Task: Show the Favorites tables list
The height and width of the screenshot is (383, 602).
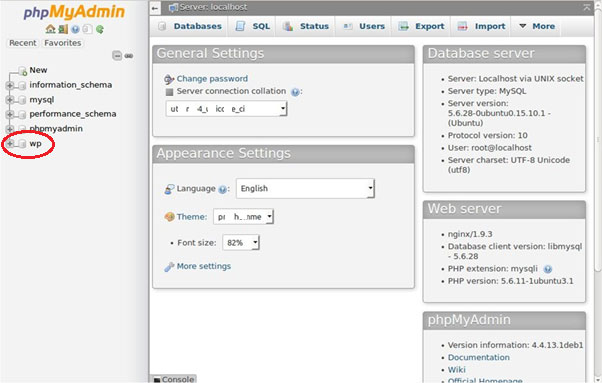Action: tap(63, 43)
